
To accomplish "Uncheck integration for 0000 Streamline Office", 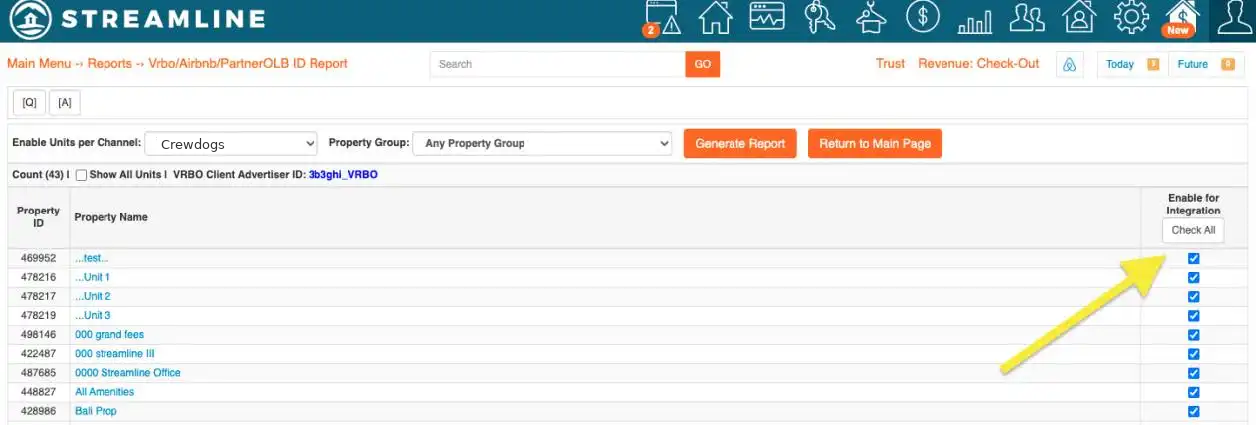I will click(x=1193, y=373).
